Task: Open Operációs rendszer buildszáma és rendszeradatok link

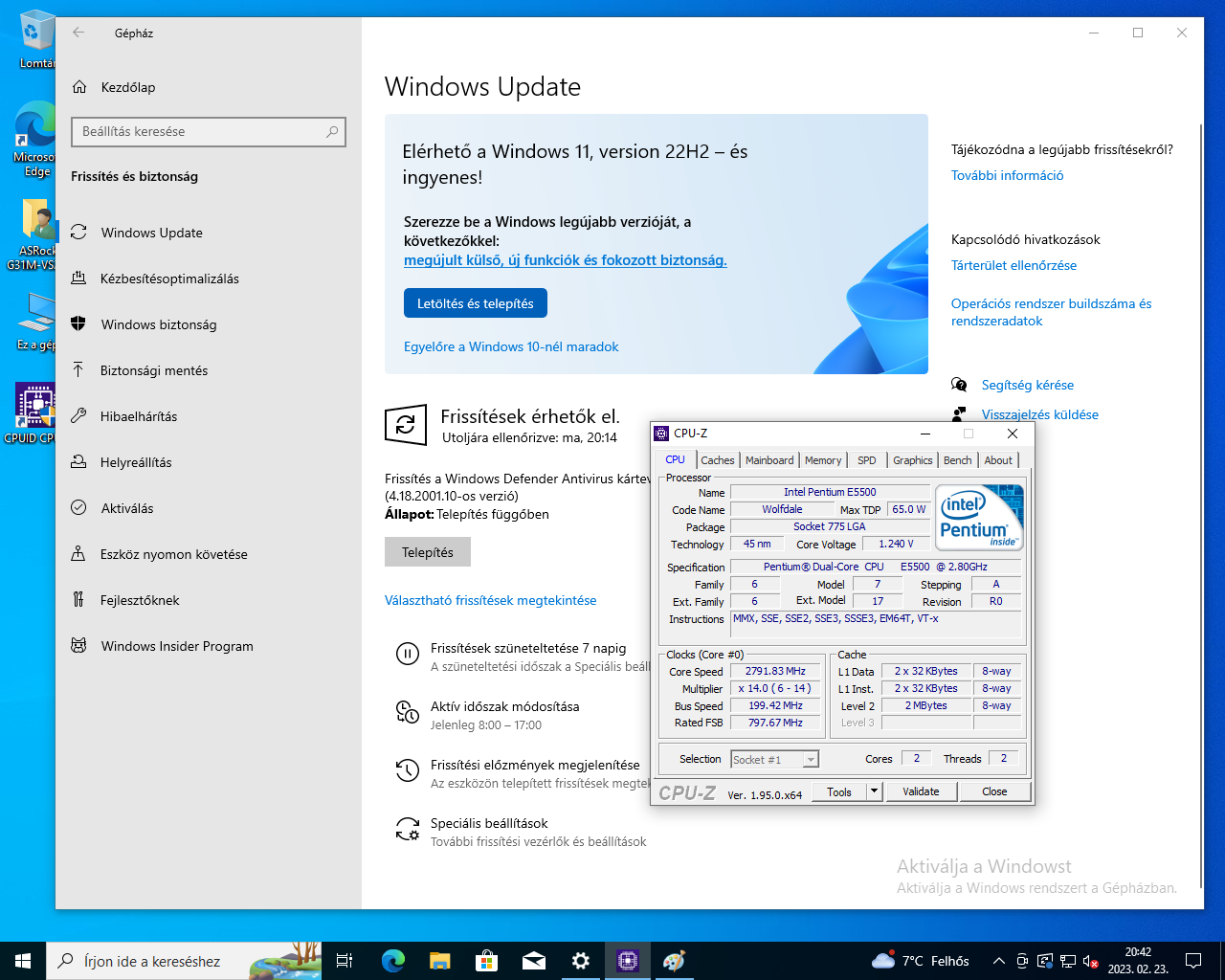Action: [x=1051, y=312]
